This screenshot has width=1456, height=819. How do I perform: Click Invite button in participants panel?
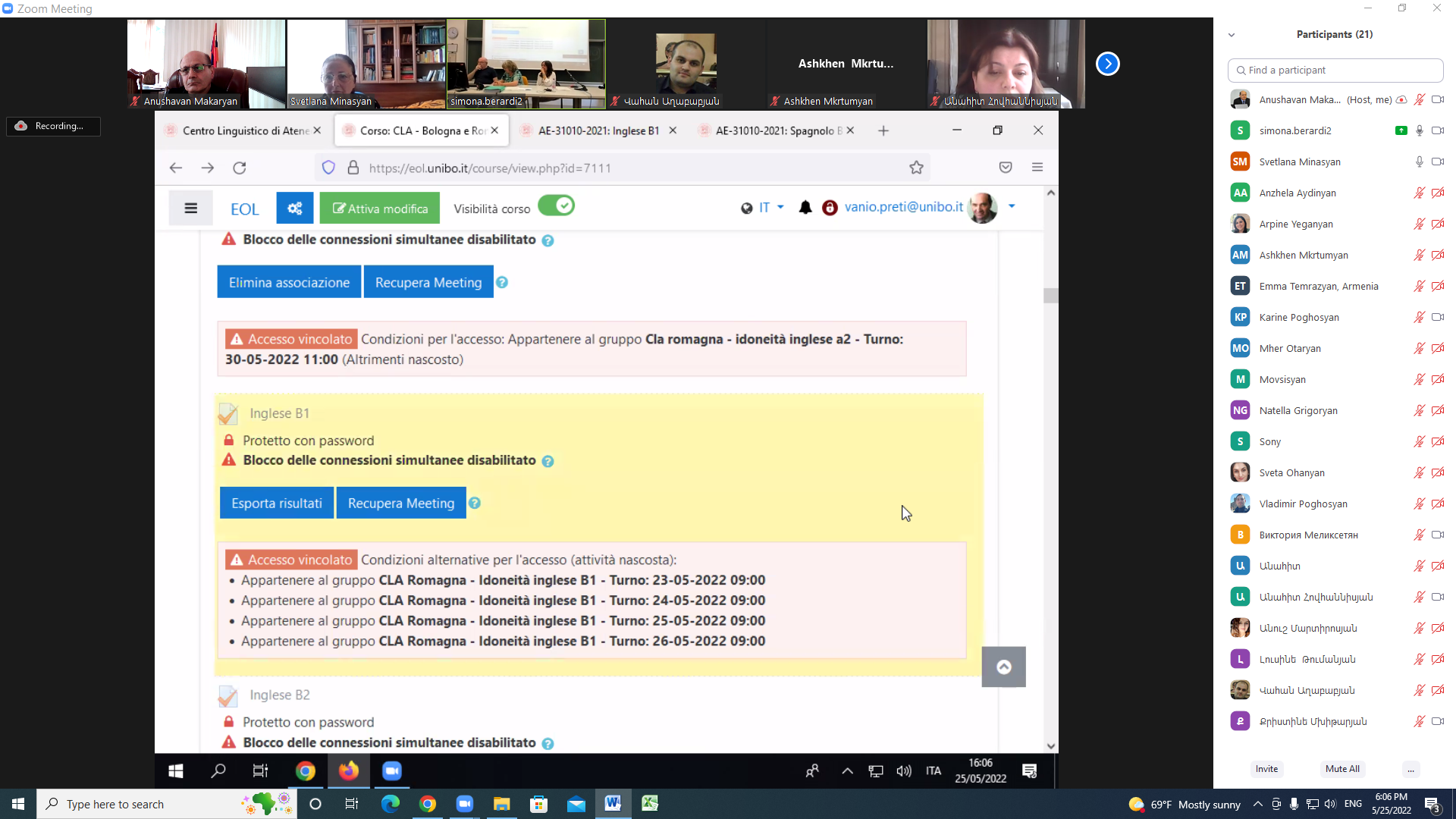[1266, 769]
